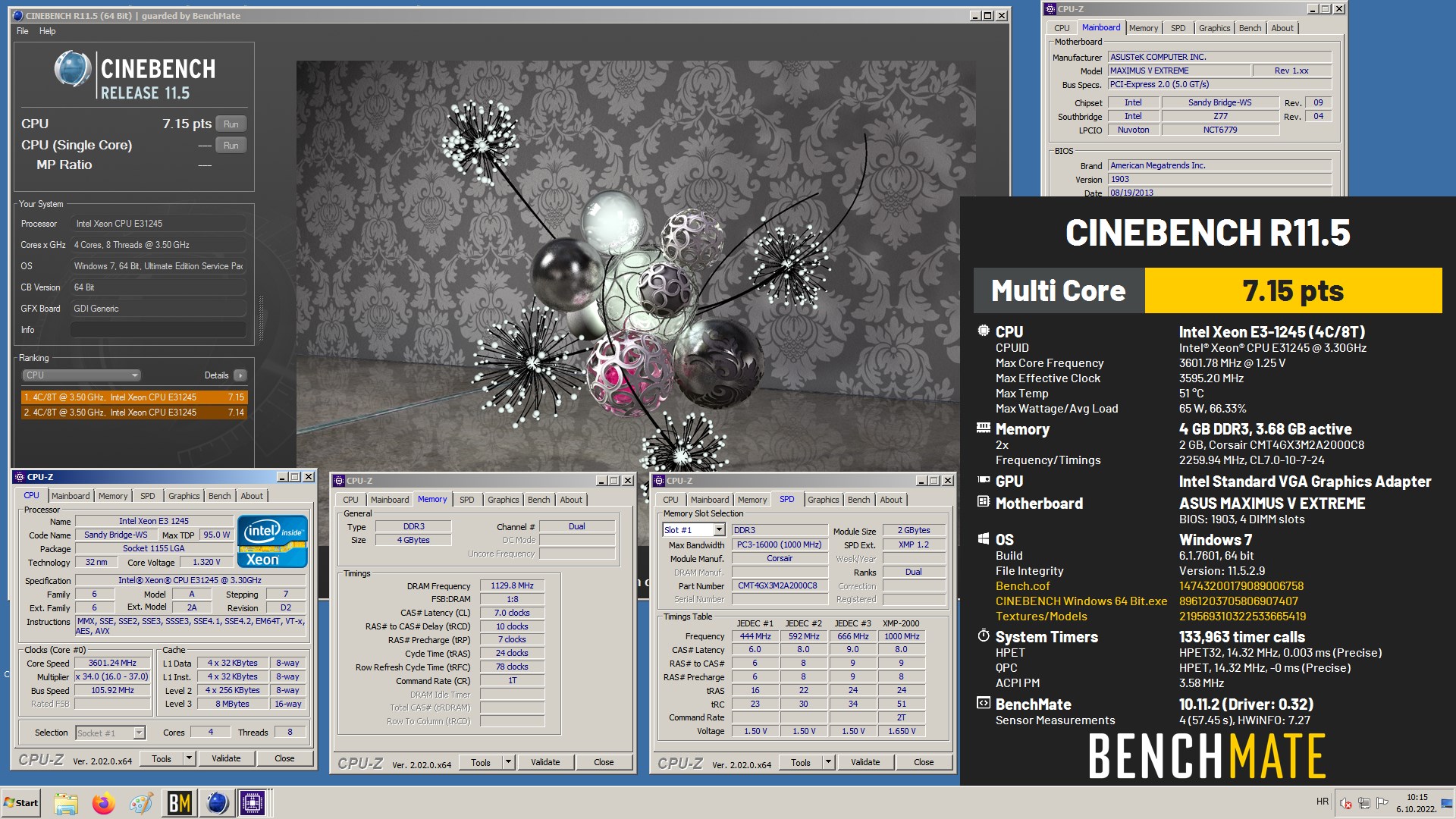This screenshot has width=1456, height=819.
Task: Click the Ranking Details arrow button
Action: [x=240, y=375]
